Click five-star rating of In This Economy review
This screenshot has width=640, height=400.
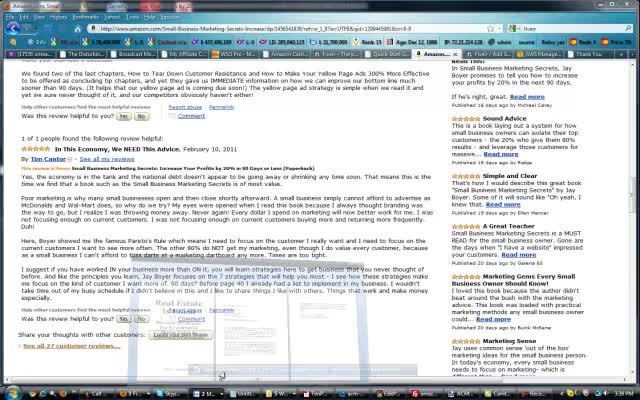tap(36, 149)
